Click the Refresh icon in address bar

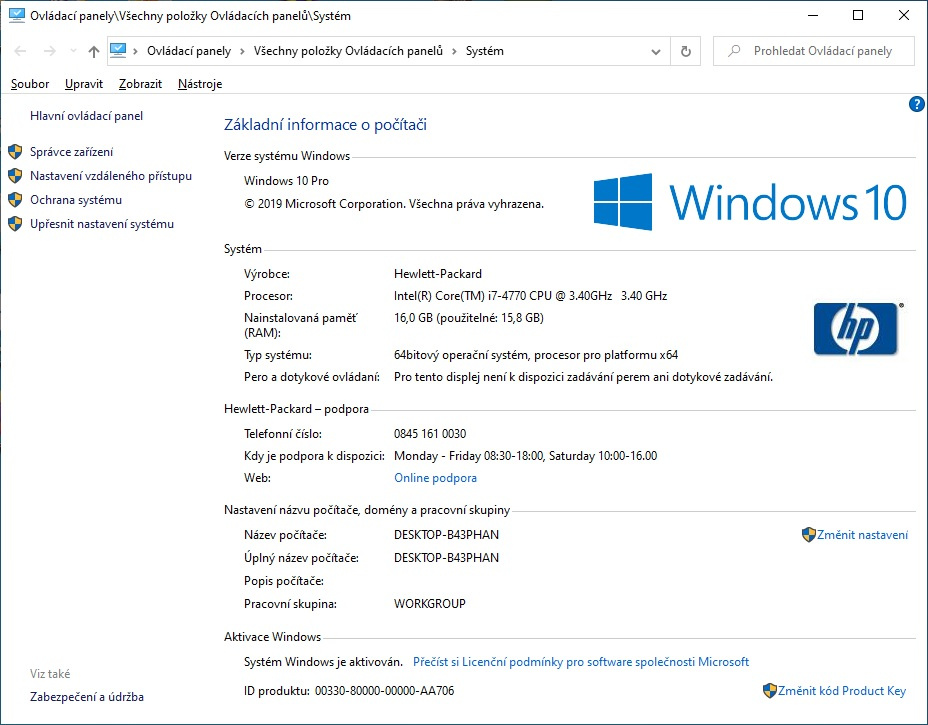coord(685,51)
